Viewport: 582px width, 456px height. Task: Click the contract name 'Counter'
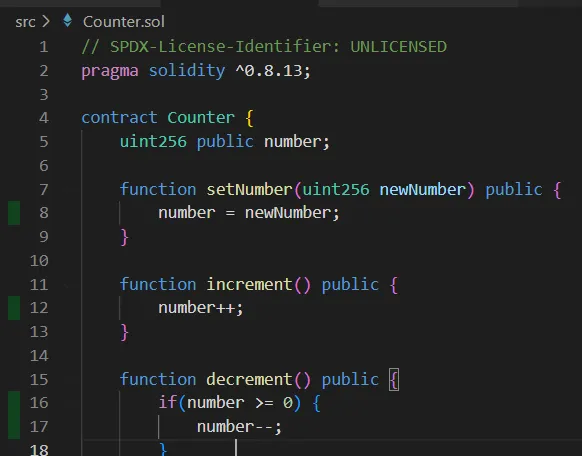click(x=201, y=118)
